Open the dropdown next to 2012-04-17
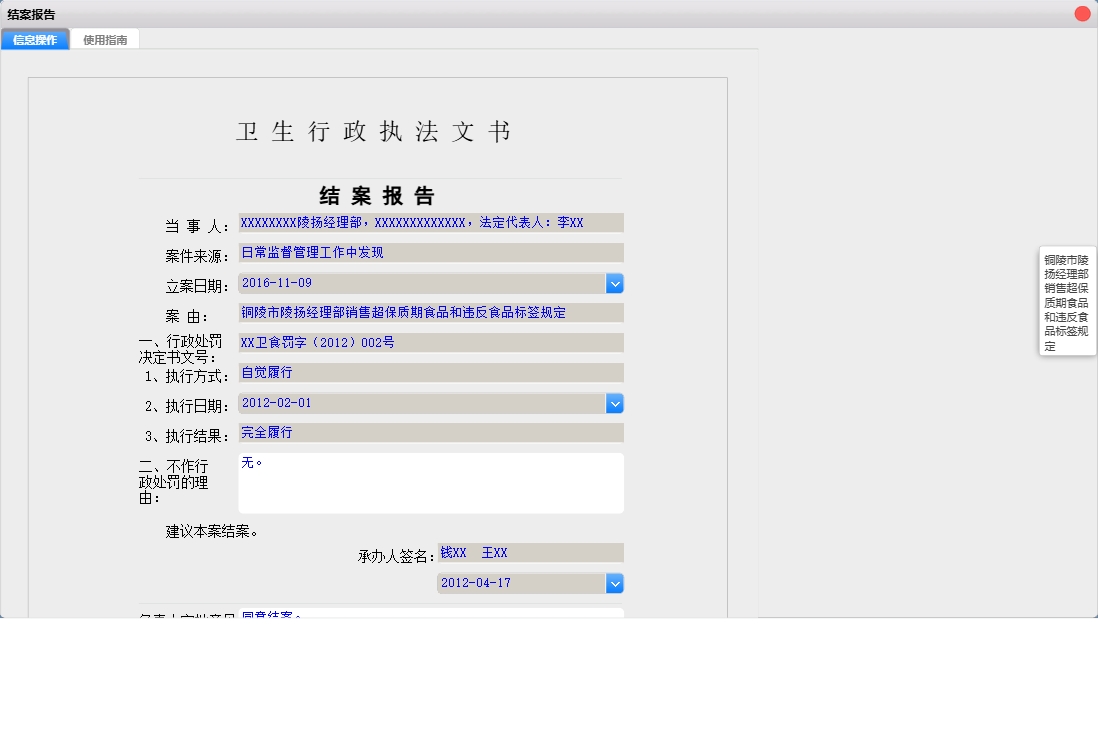 point(614,582)
